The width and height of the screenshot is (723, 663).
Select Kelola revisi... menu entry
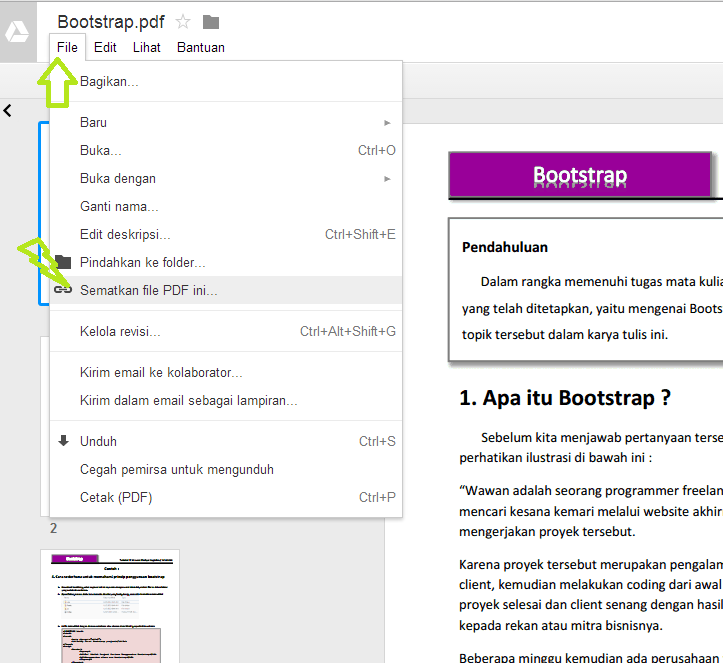tap(226, 332)
